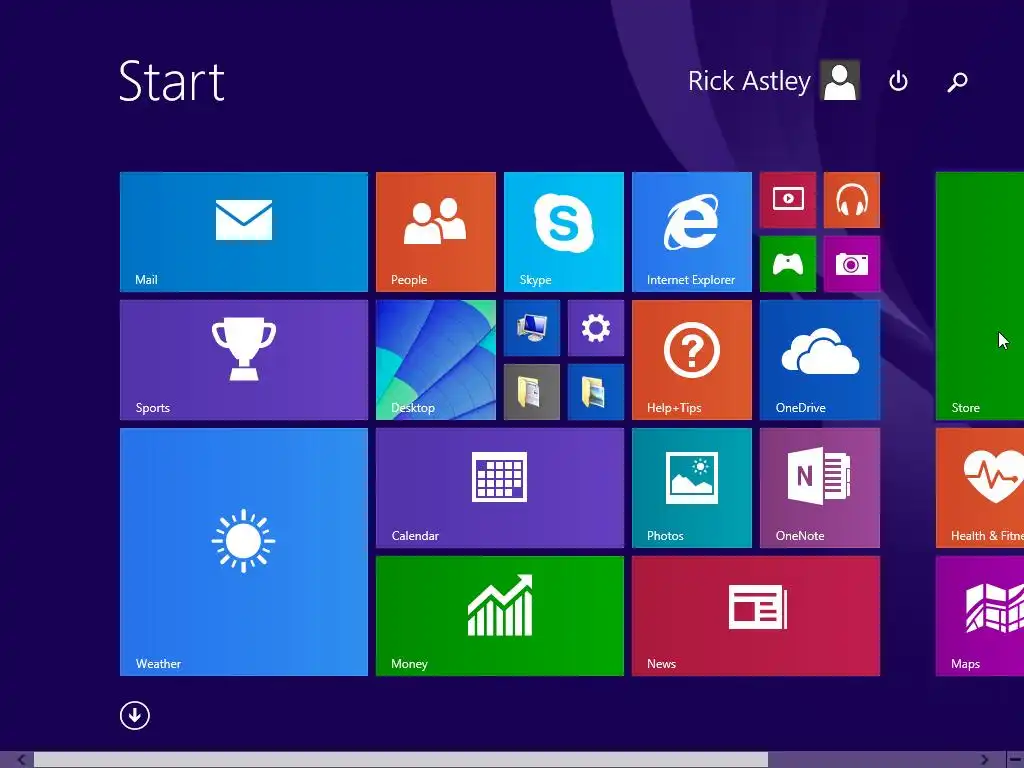Open the Store tile
Image resolution: width=1024 pixels, height=768 pixels.
[980, 296]
